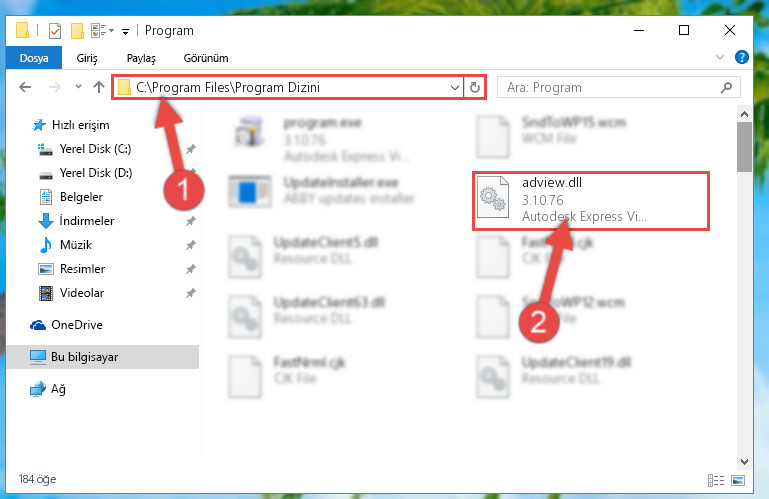Click the search magnifier icon

coord(726,87)
